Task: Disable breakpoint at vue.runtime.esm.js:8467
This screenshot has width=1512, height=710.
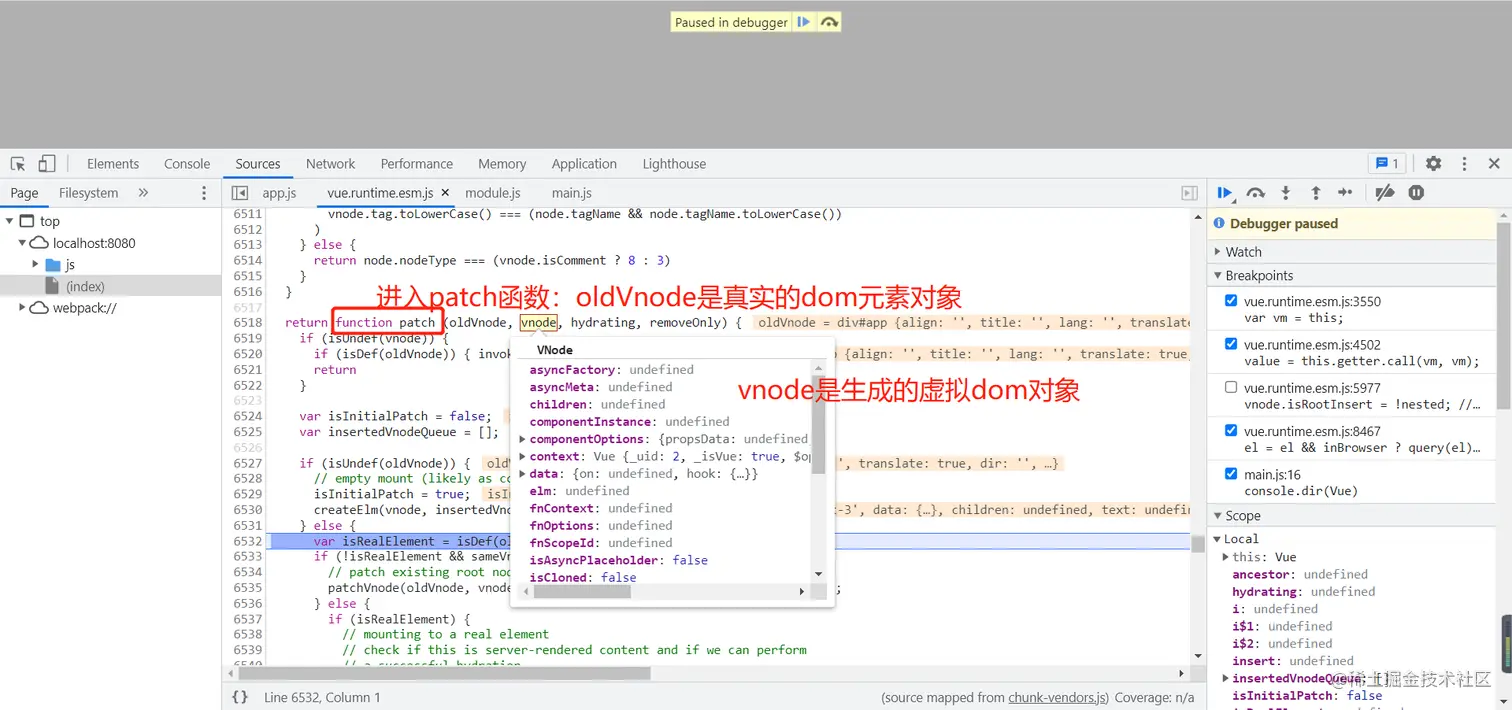Action: pos(1231,430)
